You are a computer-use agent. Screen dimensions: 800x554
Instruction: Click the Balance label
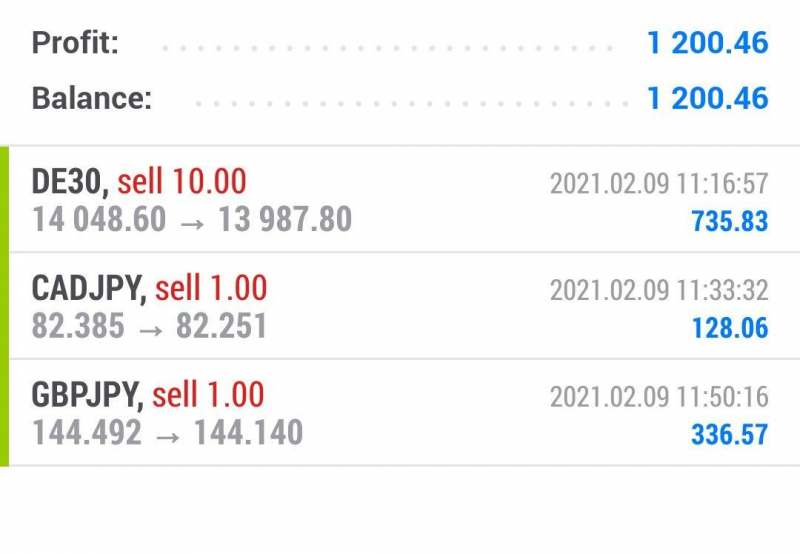coord(92,98)
